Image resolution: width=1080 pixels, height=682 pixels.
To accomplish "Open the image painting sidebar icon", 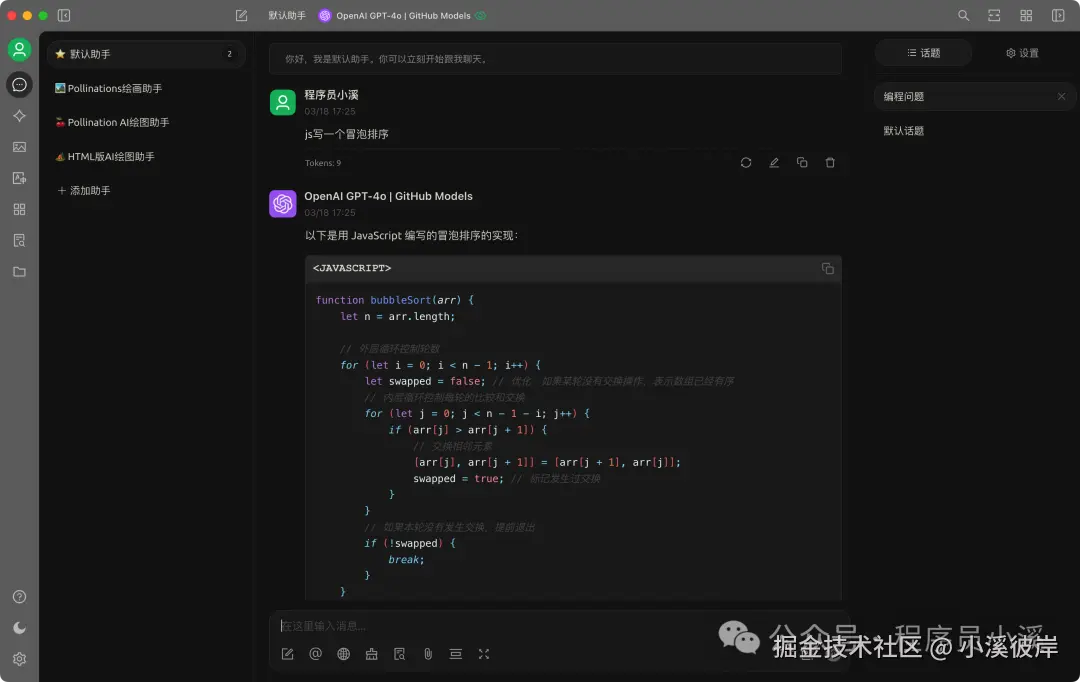I will pos(19,147).
